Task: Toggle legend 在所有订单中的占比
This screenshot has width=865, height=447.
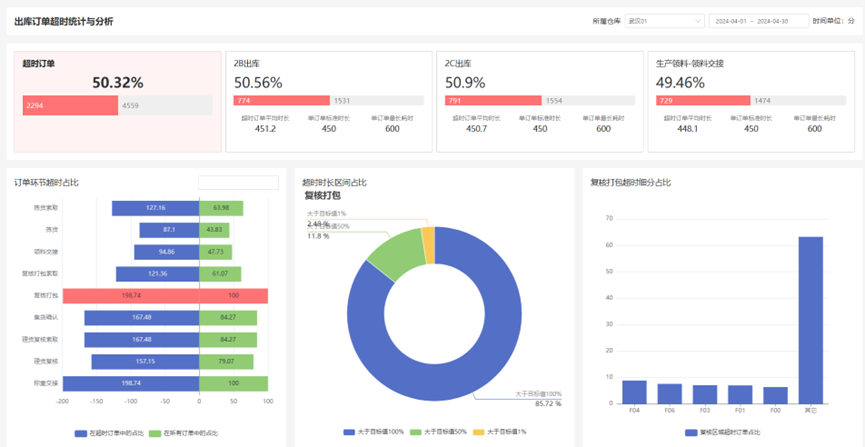Action: pyautogui.click(x=184, y=433)
